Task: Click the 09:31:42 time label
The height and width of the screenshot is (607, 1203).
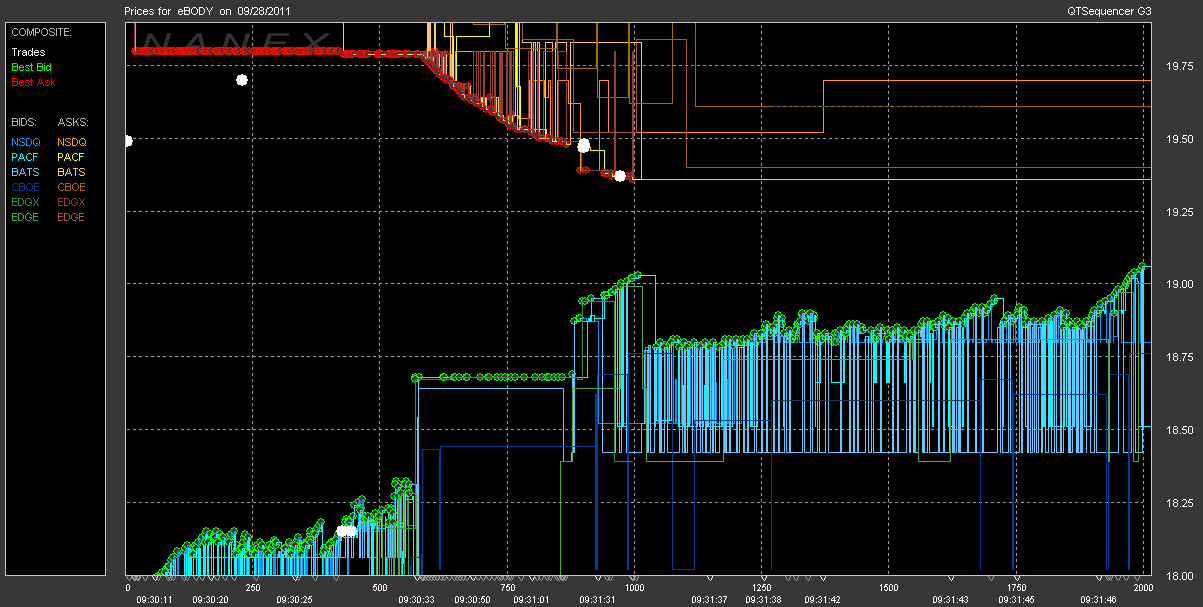Action: [x=822, y=599]
